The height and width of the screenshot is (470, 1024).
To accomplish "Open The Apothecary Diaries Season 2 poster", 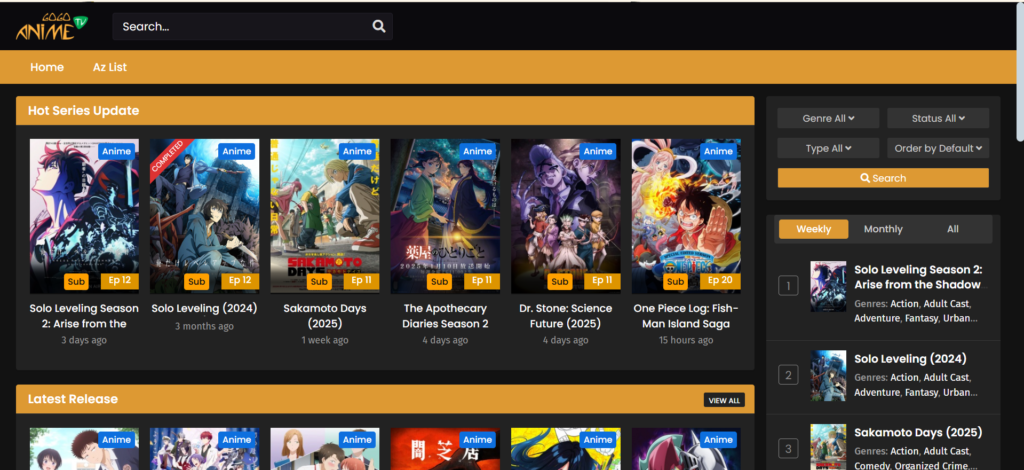I will tap(445, 216).
